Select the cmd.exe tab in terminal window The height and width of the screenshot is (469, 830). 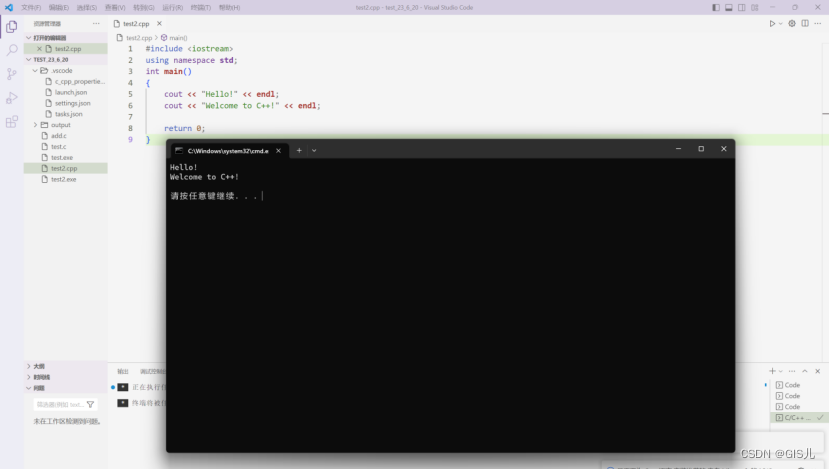[228, 151]
